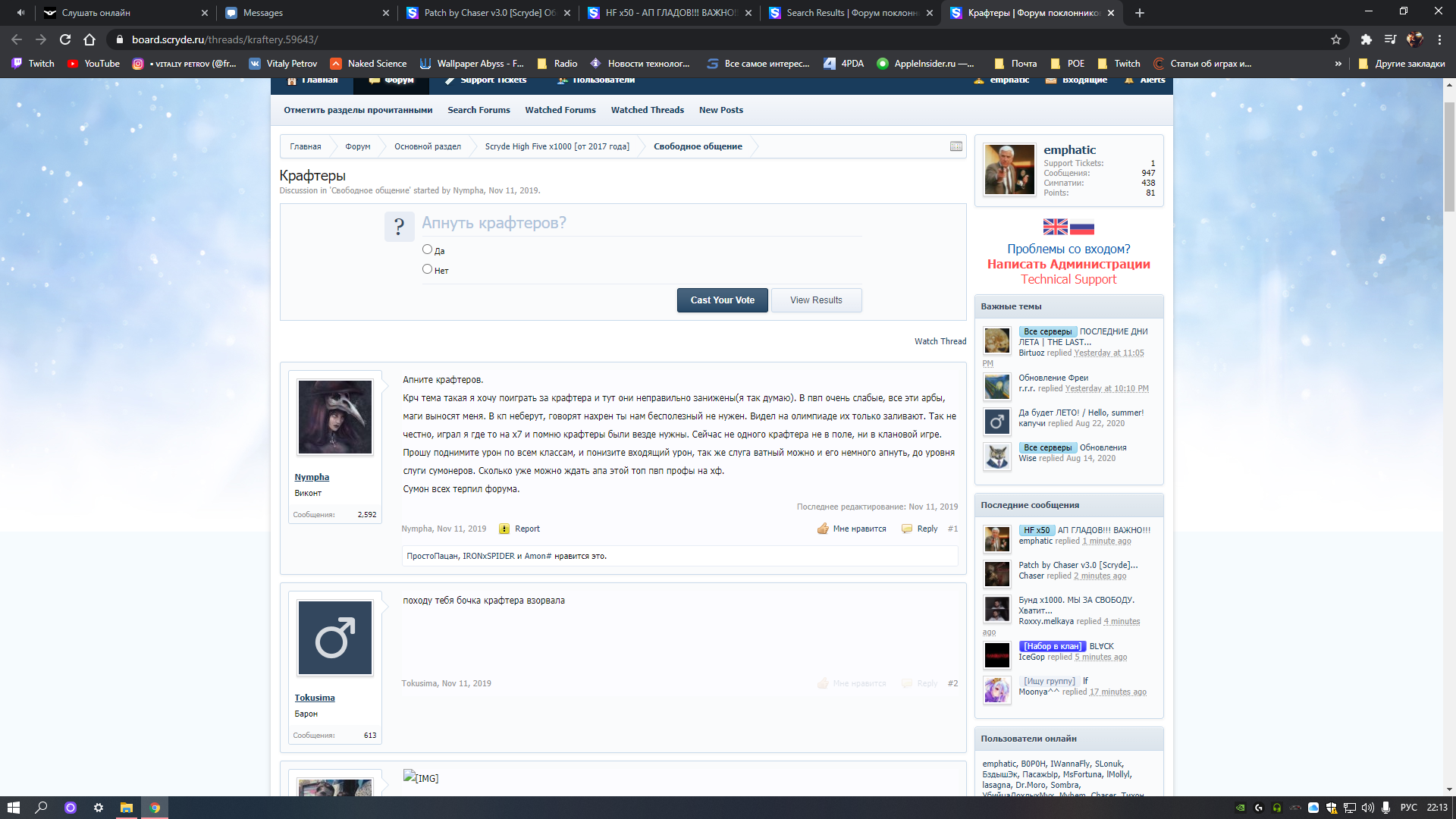Image resolution: width=1456 pixels, height=819 pixels.
Task: Mute the tab playing audio
Action: (20, 13)
